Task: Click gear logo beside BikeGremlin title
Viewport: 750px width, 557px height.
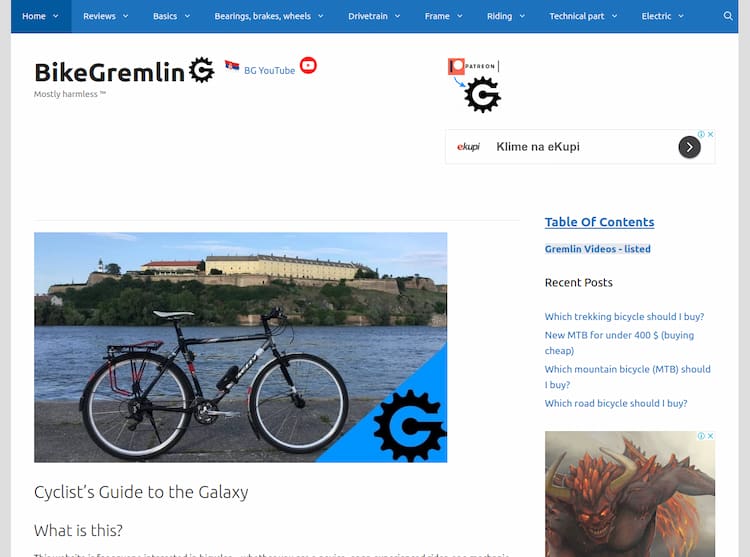Action: (x=202, y=70)
